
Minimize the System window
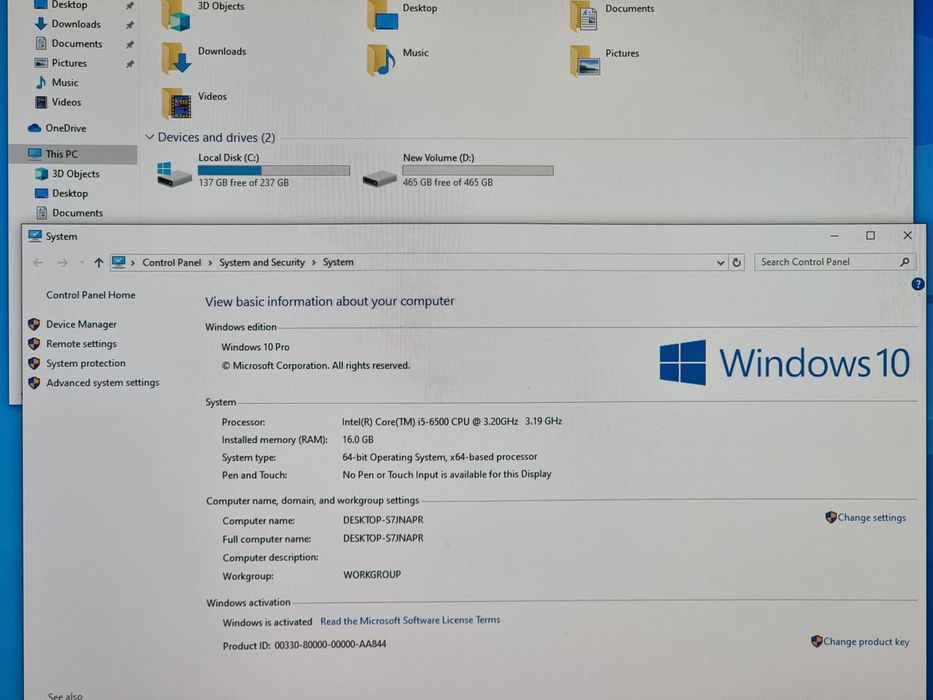click(834, 236)
